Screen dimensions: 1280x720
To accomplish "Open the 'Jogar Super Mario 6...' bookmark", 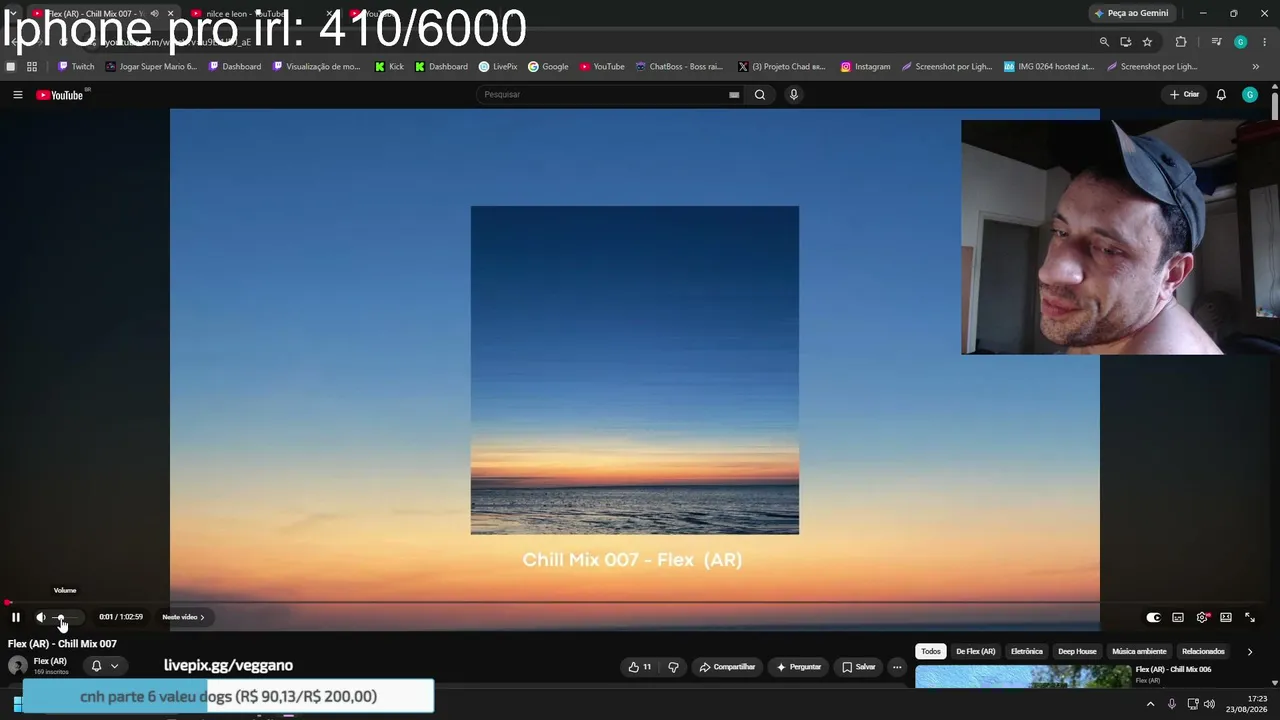I will click(x=151, y=67).
